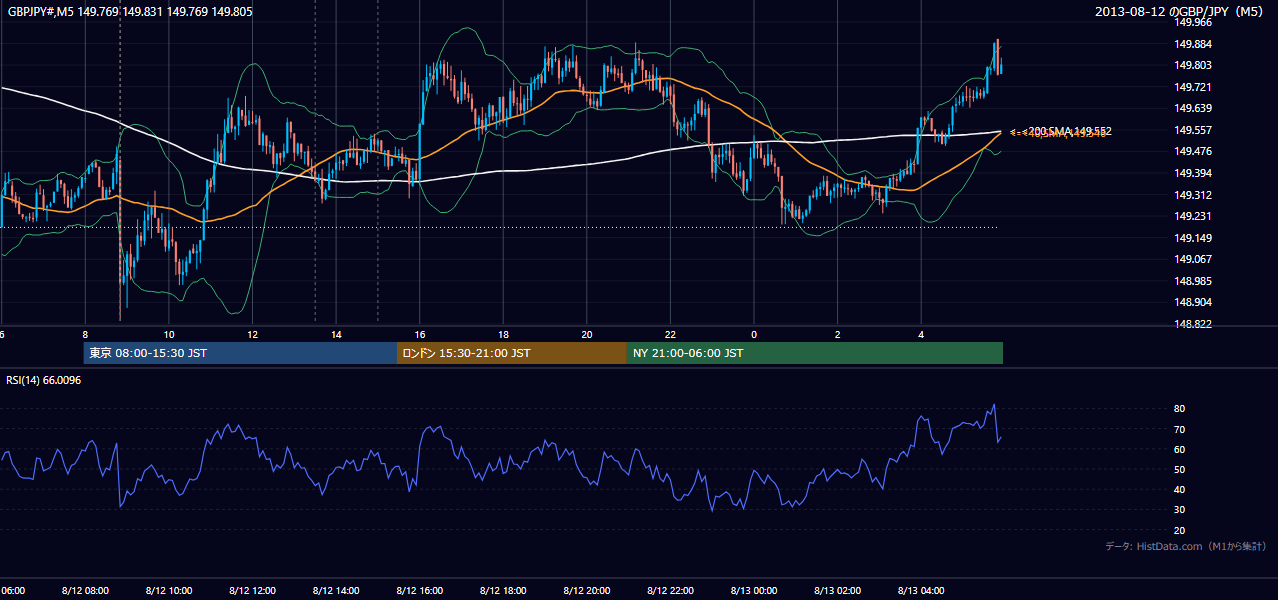Click the 8/12 20:00 time axis label
Image resolution: width=1278 pixels, height=600 pixels.
[x=586, y=591]
